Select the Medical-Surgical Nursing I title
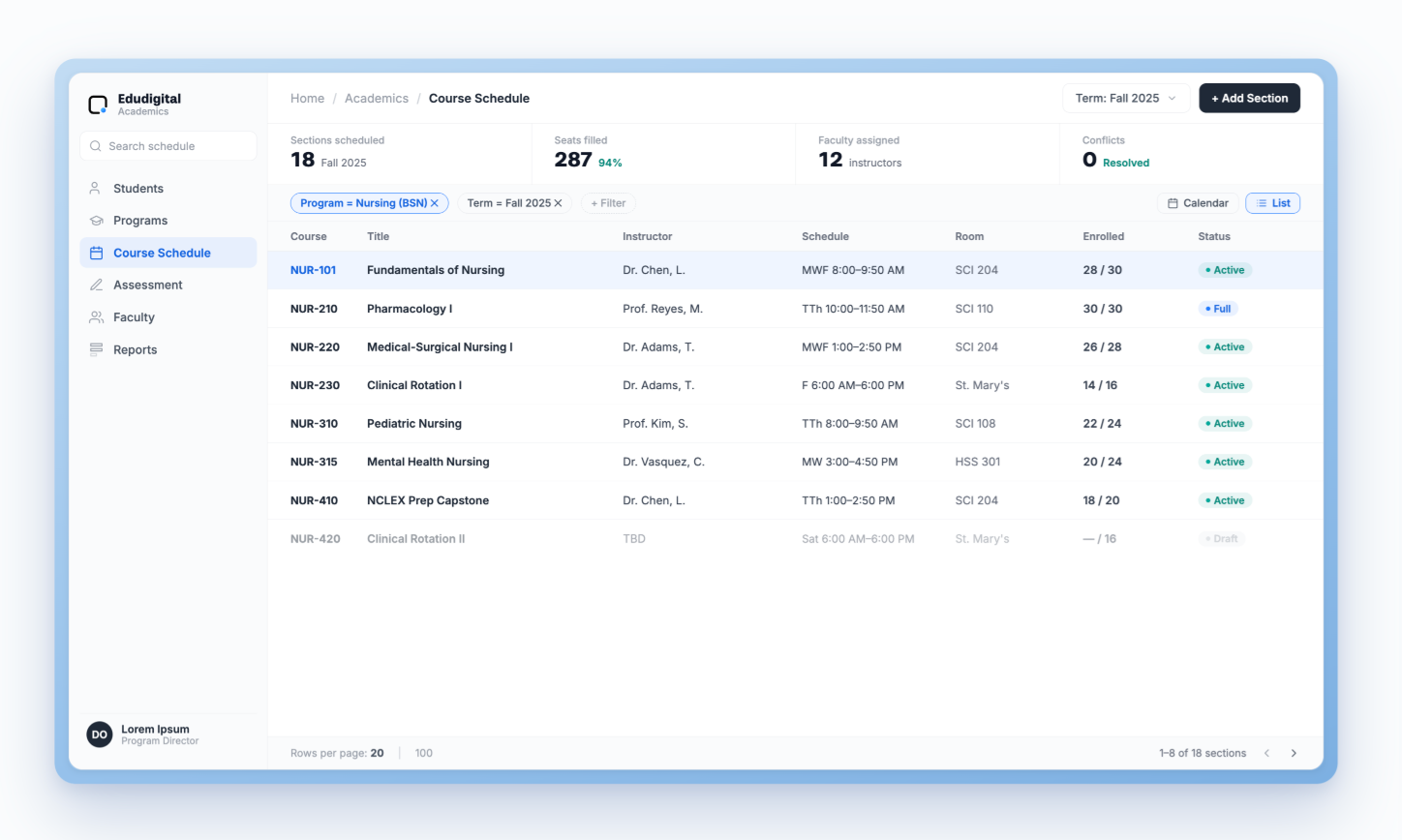The image size is (1402, 840). pyautogui.click(x=440, y=346)
